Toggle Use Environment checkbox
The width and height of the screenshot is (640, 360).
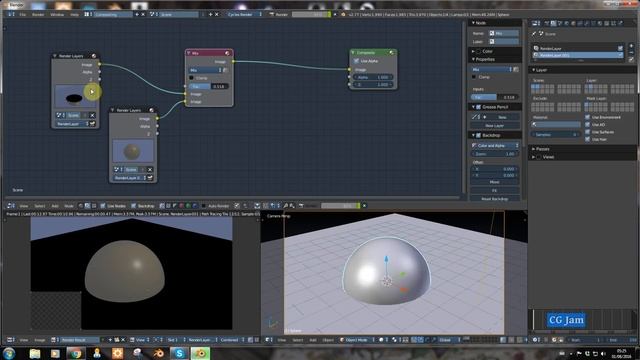(588, 117)
